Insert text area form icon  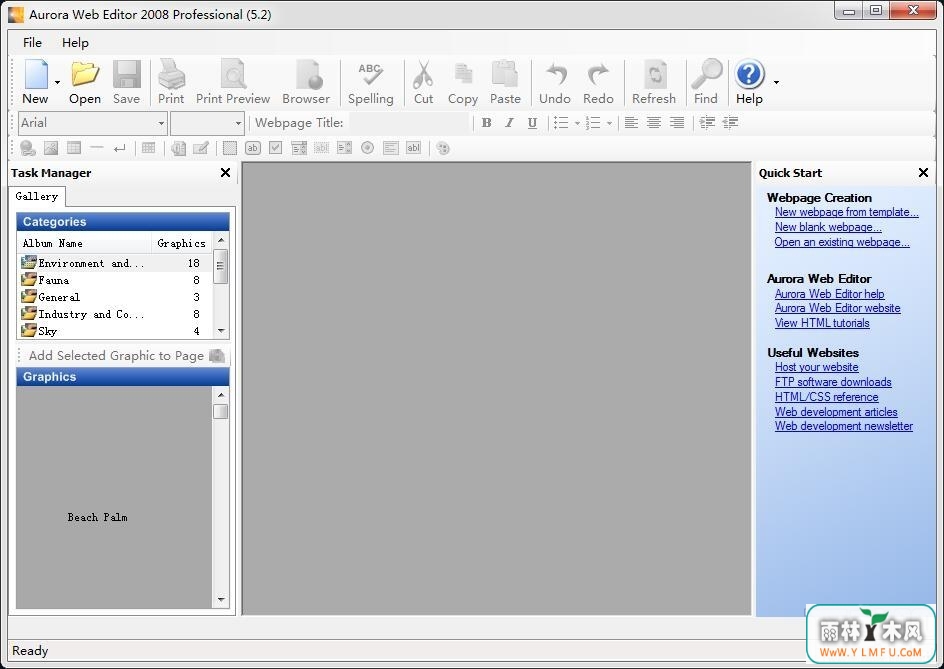[x=391, y=148]
